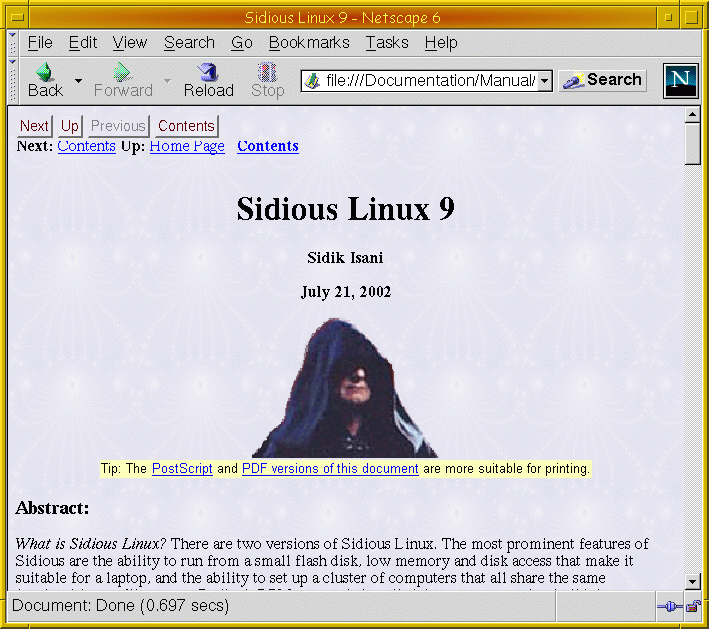This screenshot has width=709, height=629.
Task: Click the hooded figure image
Action: pos(345,388)
